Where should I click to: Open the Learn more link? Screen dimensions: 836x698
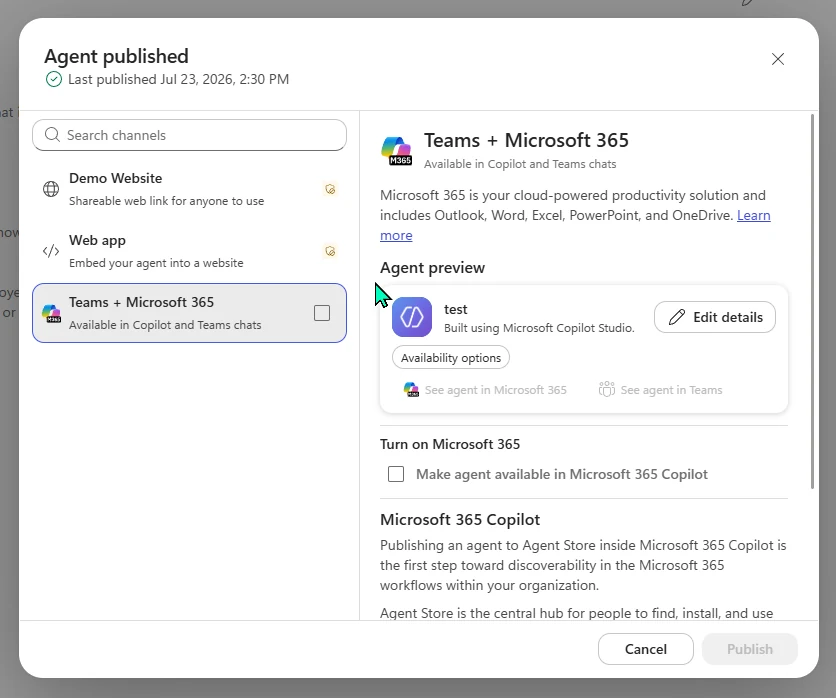pos(754,215)
